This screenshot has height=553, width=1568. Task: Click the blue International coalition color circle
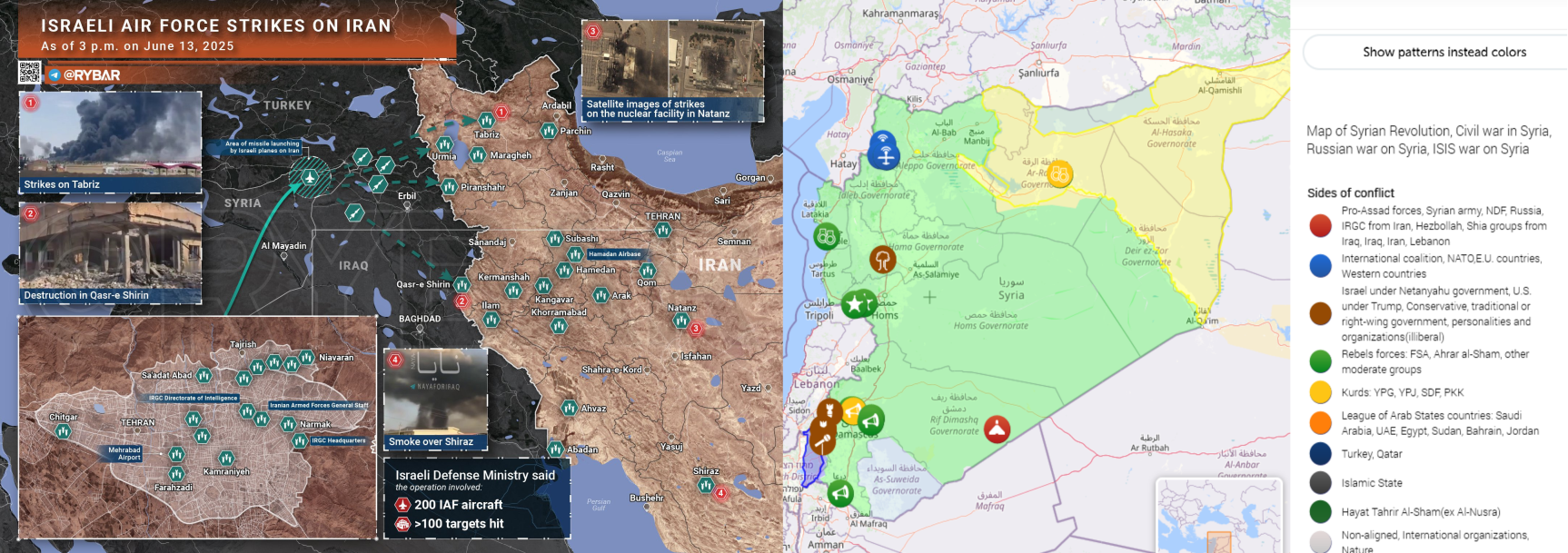click(1321, 265)
